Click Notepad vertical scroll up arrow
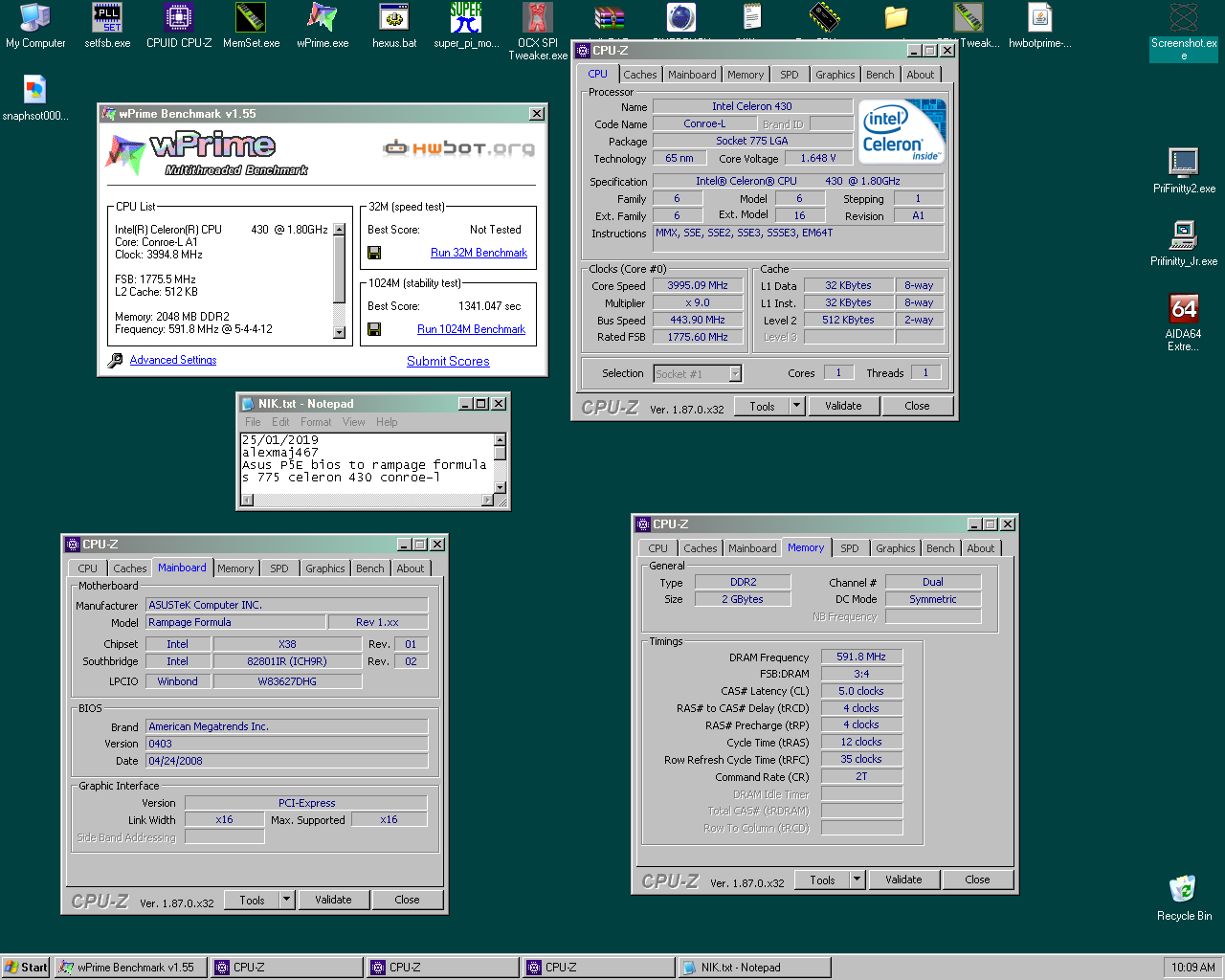This screenshot has height=980, width=1225. click(500, 440)
